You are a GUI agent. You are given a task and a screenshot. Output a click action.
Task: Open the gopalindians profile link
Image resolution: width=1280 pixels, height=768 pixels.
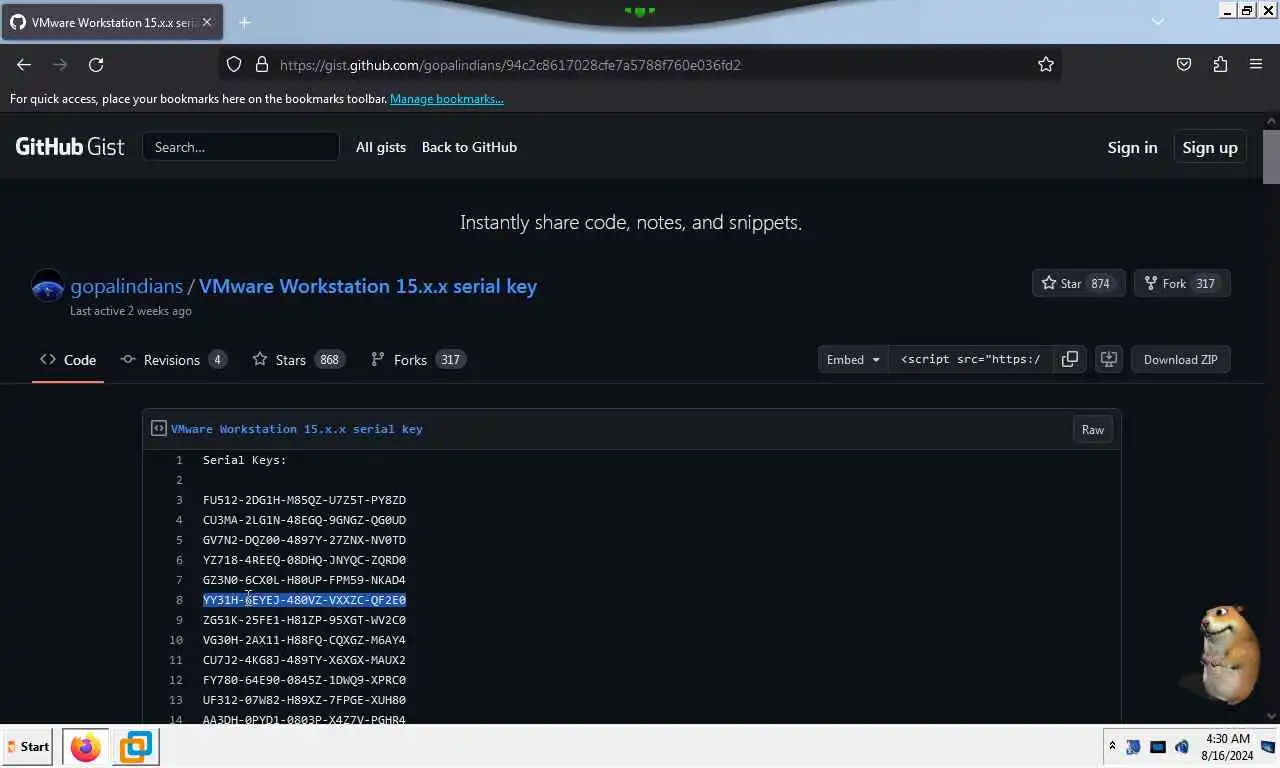(126, 286)
